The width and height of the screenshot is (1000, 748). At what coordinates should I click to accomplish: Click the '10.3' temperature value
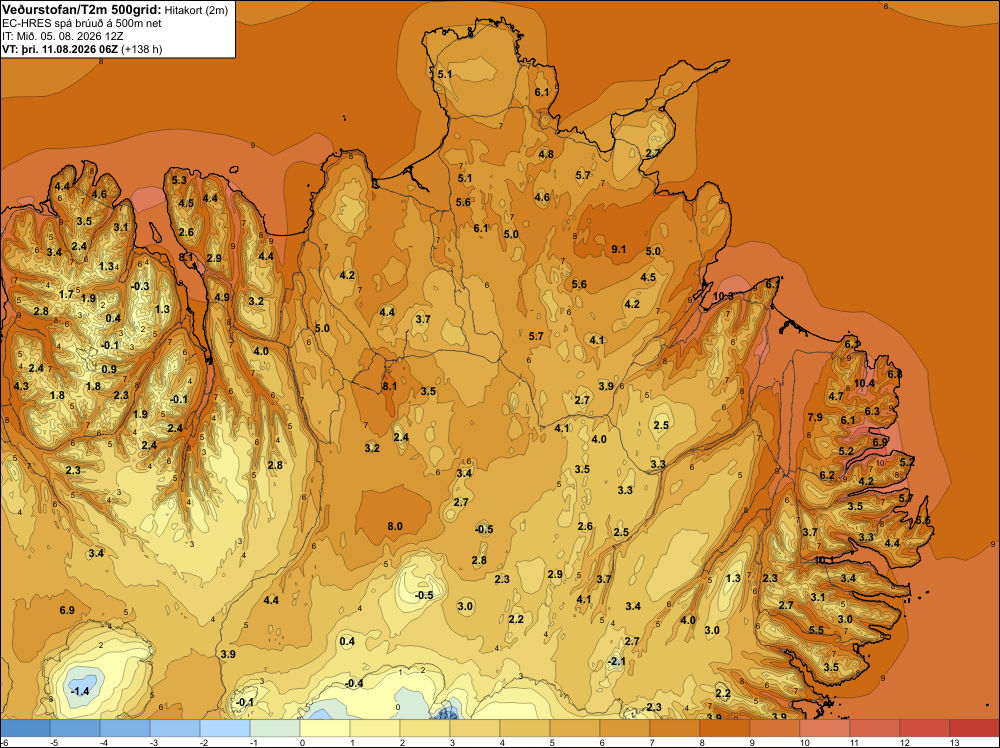723,296
